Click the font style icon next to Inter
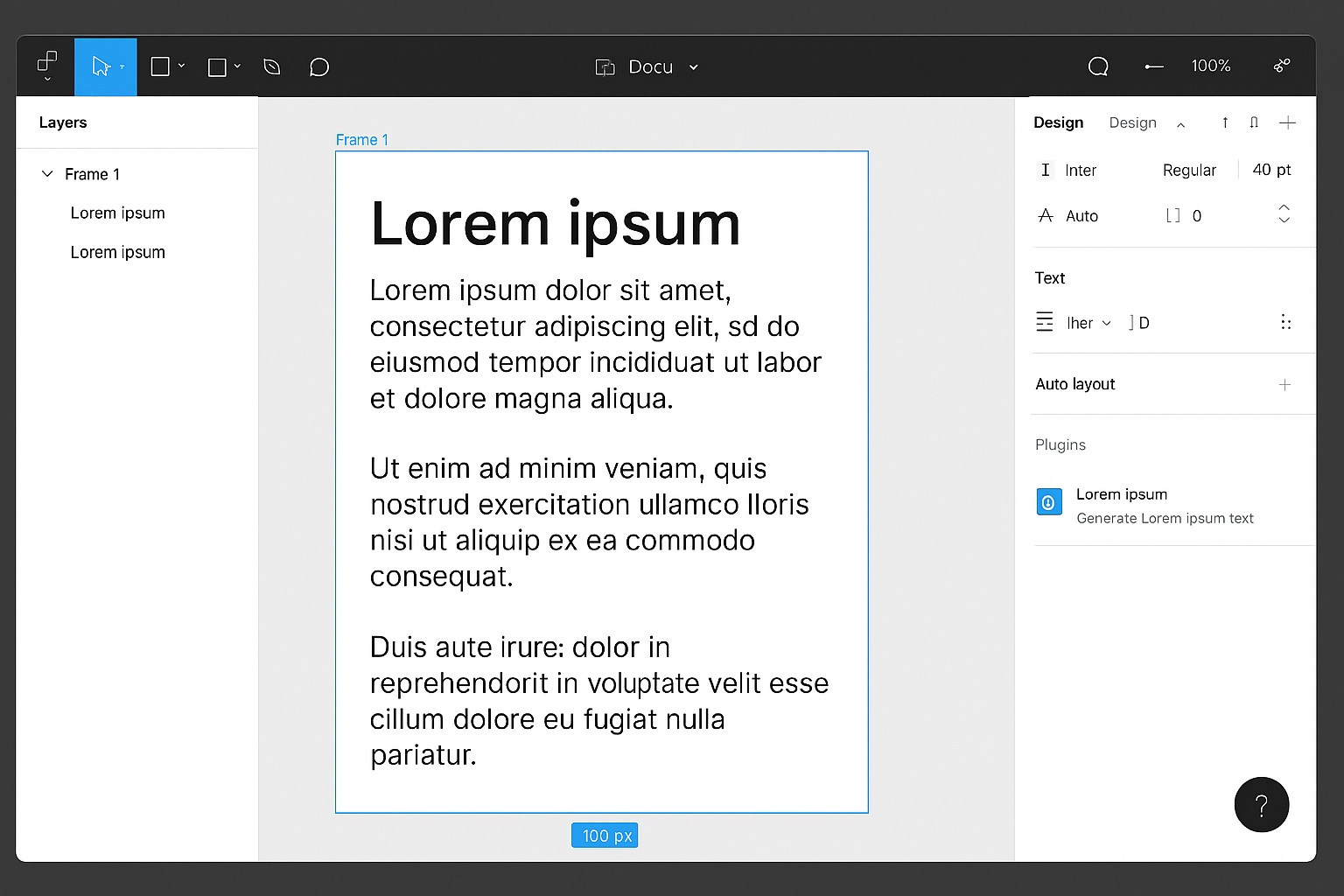The width and height of the screenshot is (1344, 896). click(1045, 170)
